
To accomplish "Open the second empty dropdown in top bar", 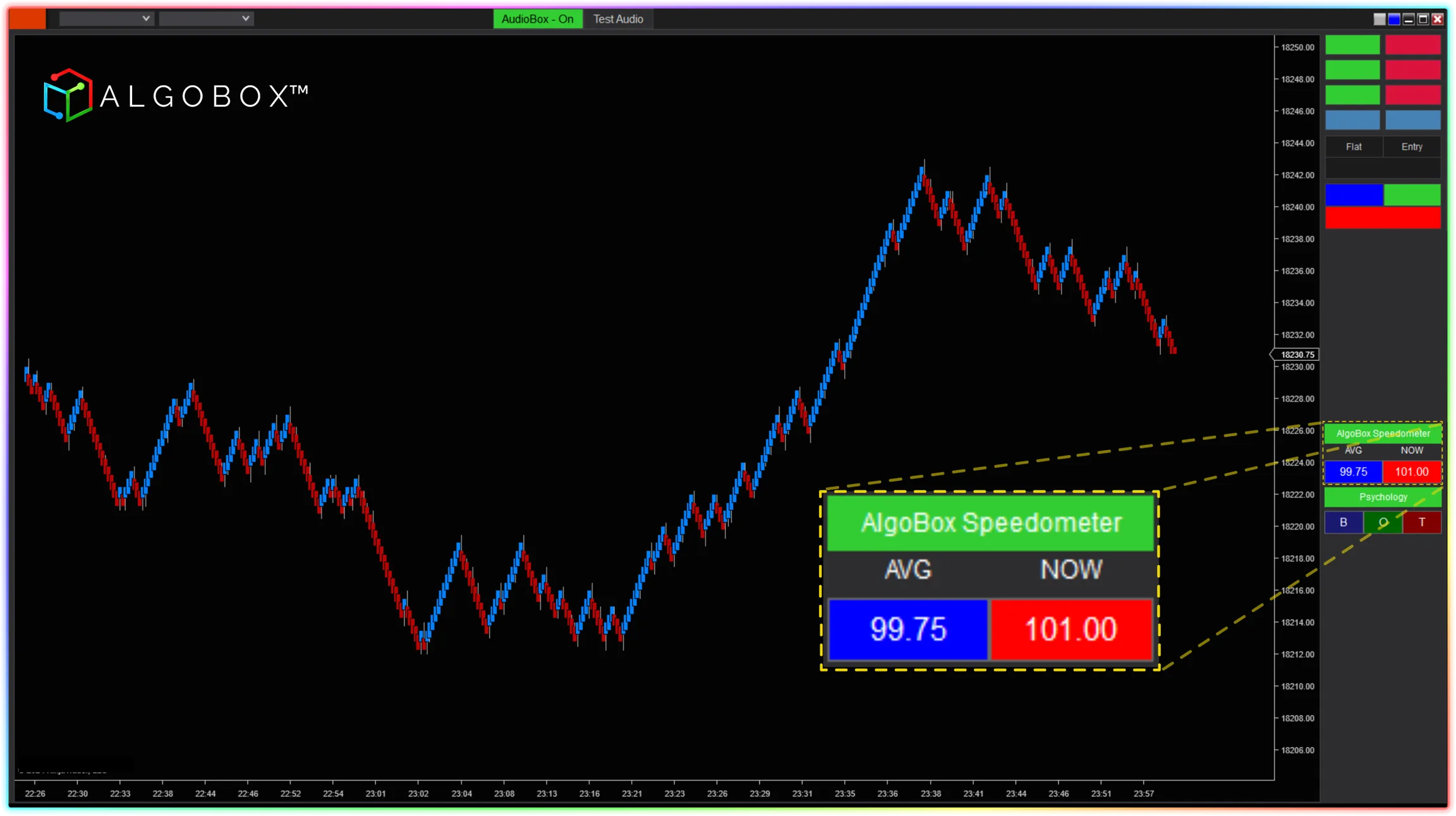I will [x=206, y=19].
